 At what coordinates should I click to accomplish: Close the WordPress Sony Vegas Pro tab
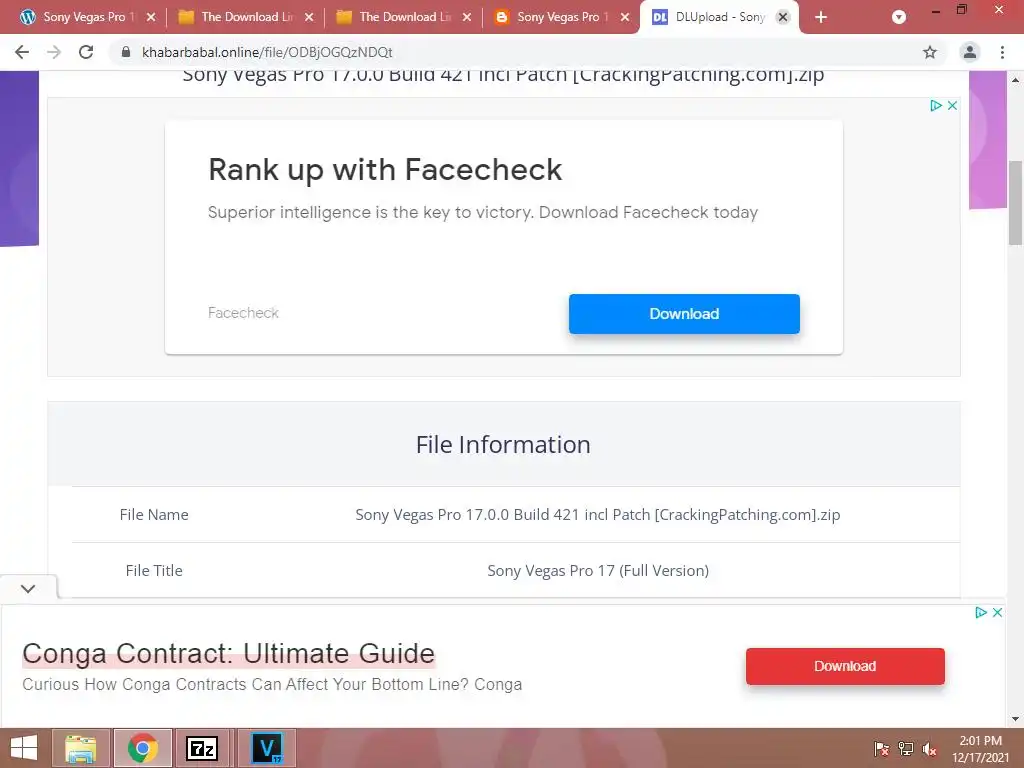(151, 17)
